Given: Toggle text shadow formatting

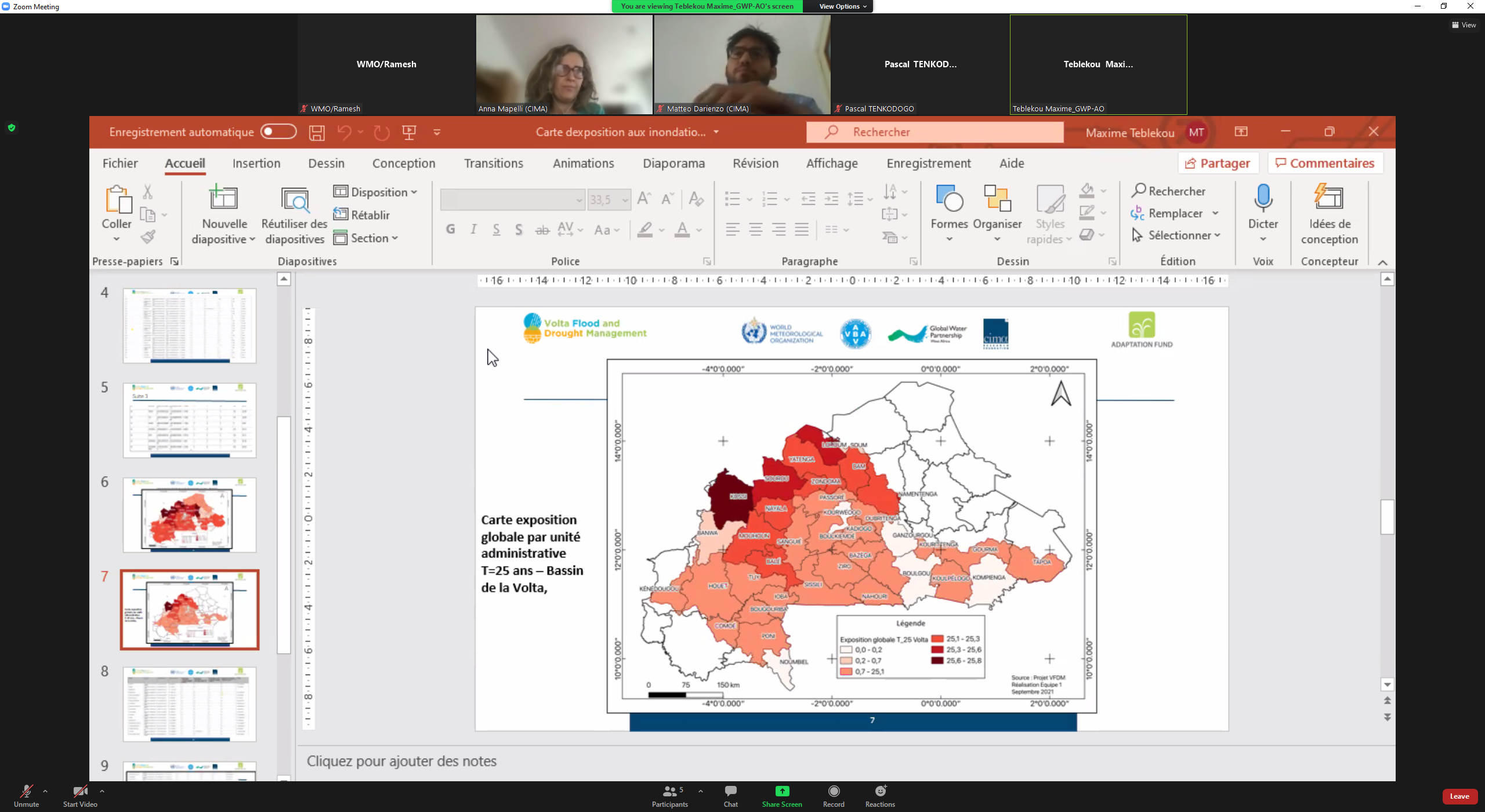Looking at the screenshot, I should click(x=519, y=230).
